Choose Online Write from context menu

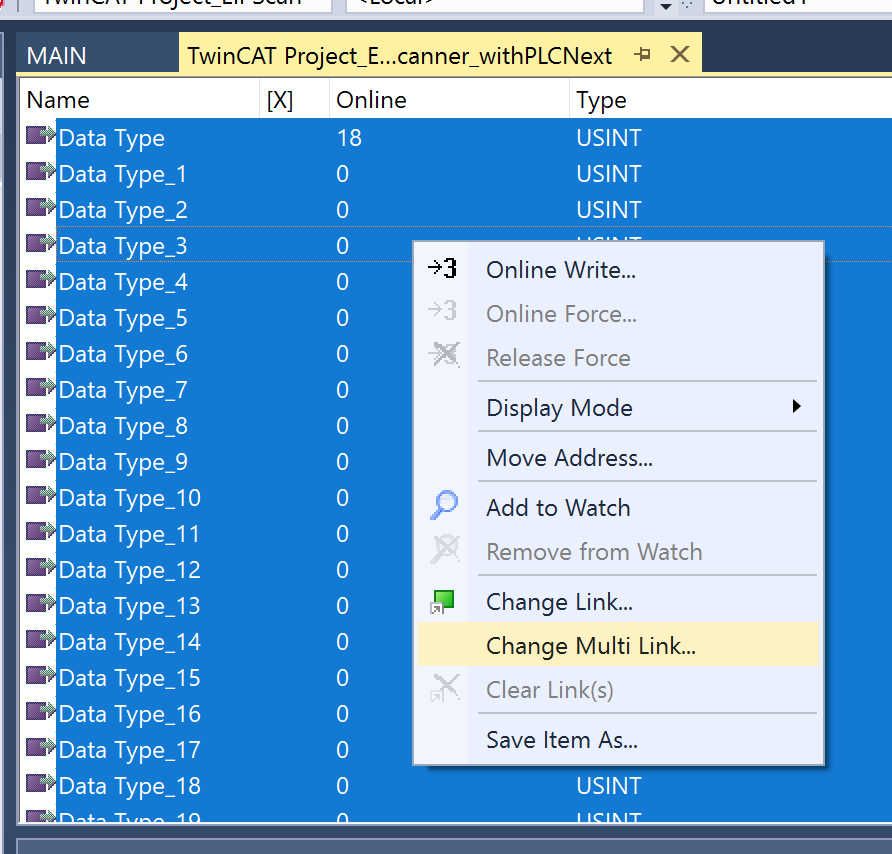618,270
